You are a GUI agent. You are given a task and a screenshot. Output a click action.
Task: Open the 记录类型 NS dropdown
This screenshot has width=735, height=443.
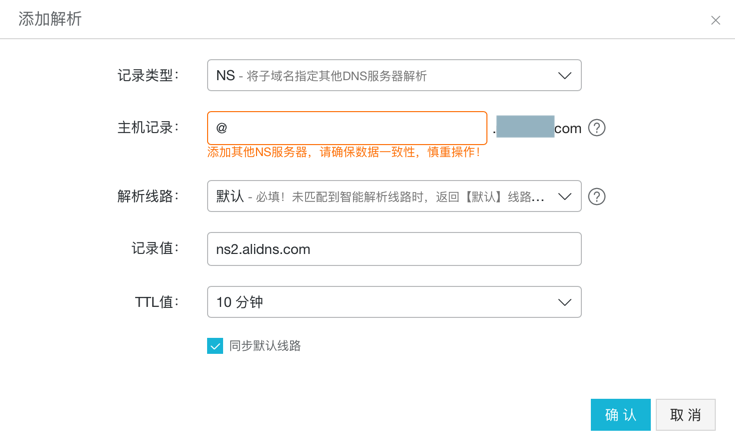(x=380, y=76)
